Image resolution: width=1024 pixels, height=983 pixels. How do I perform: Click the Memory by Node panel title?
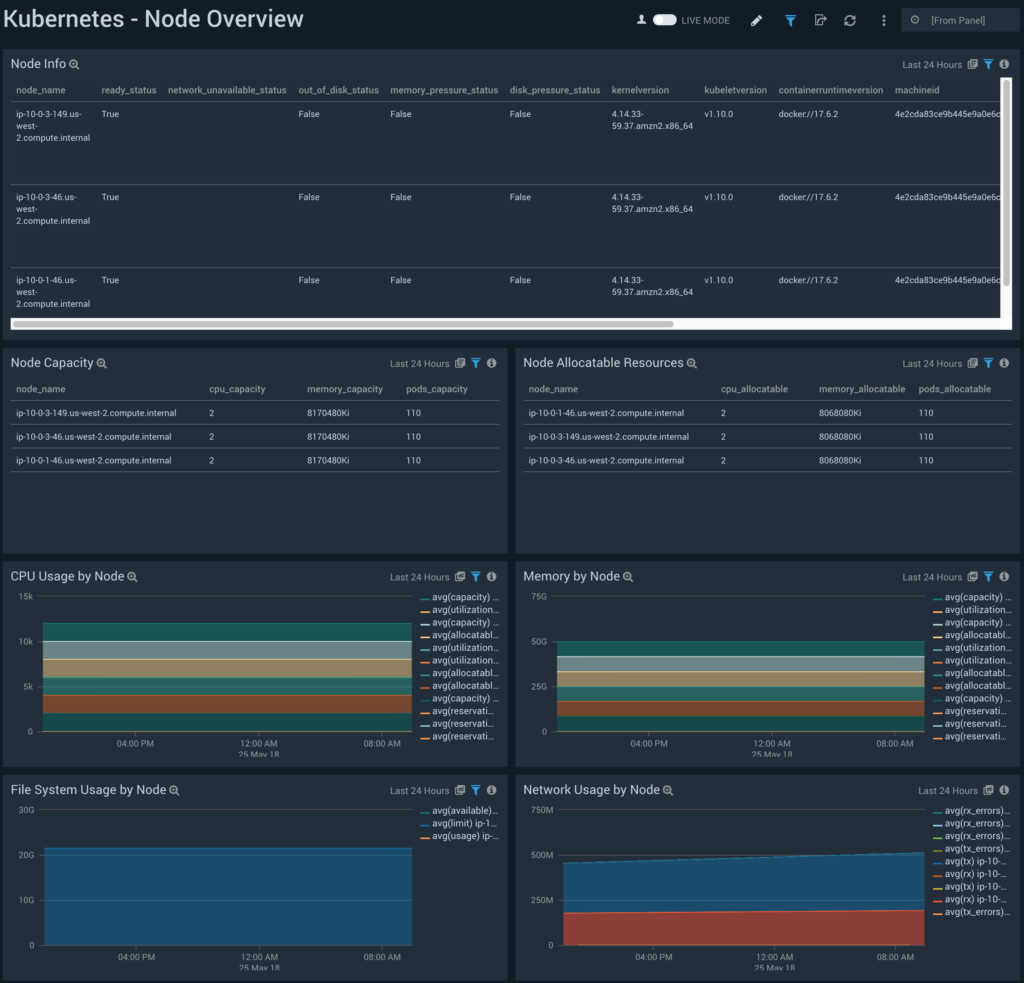(x=571, y=577)
